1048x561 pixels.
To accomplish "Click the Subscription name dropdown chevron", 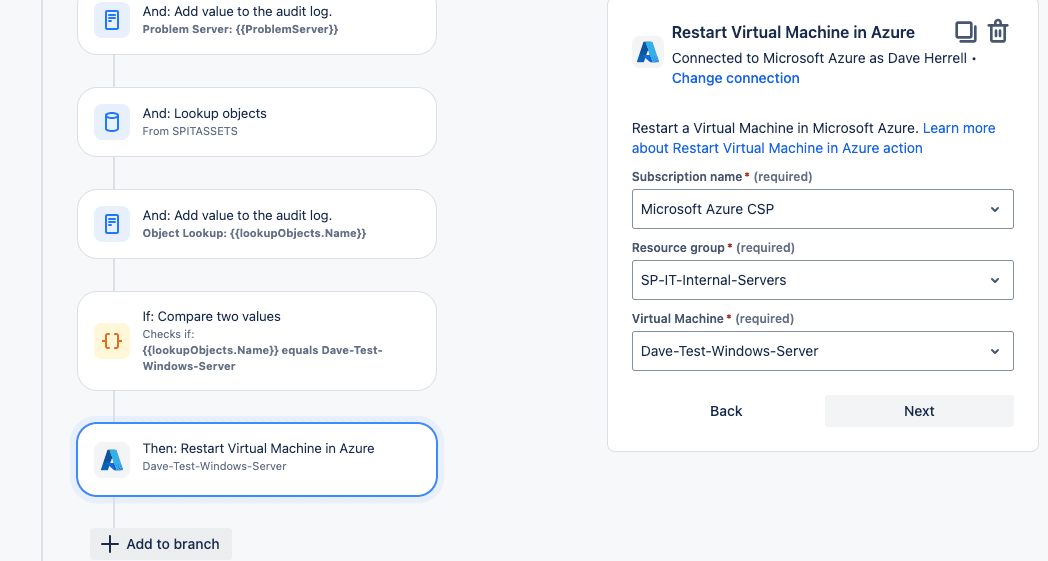I will pyautogui.click(x=995, y=209).
